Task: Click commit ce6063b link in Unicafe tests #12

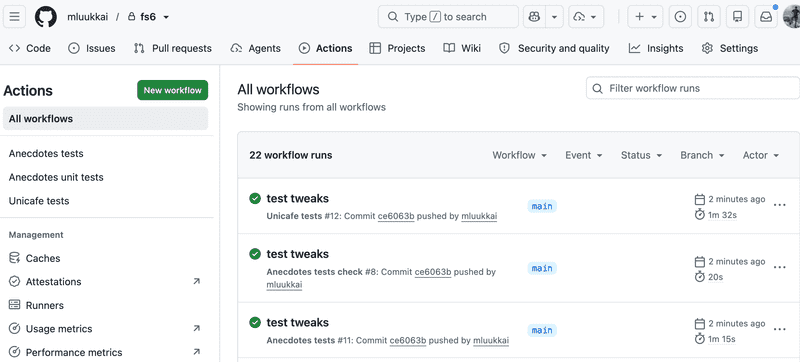Action: tap(396, 216)
